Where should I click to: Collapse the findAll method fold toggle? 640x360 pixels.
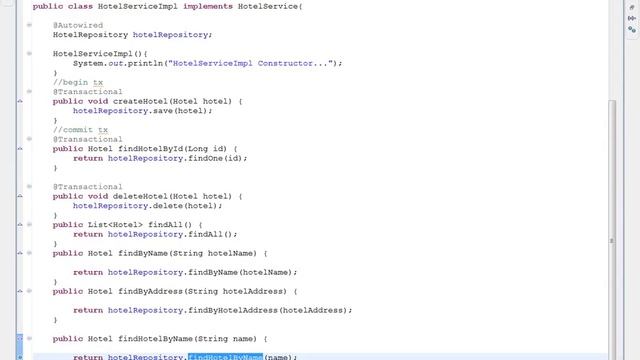(x=29, y=224)
